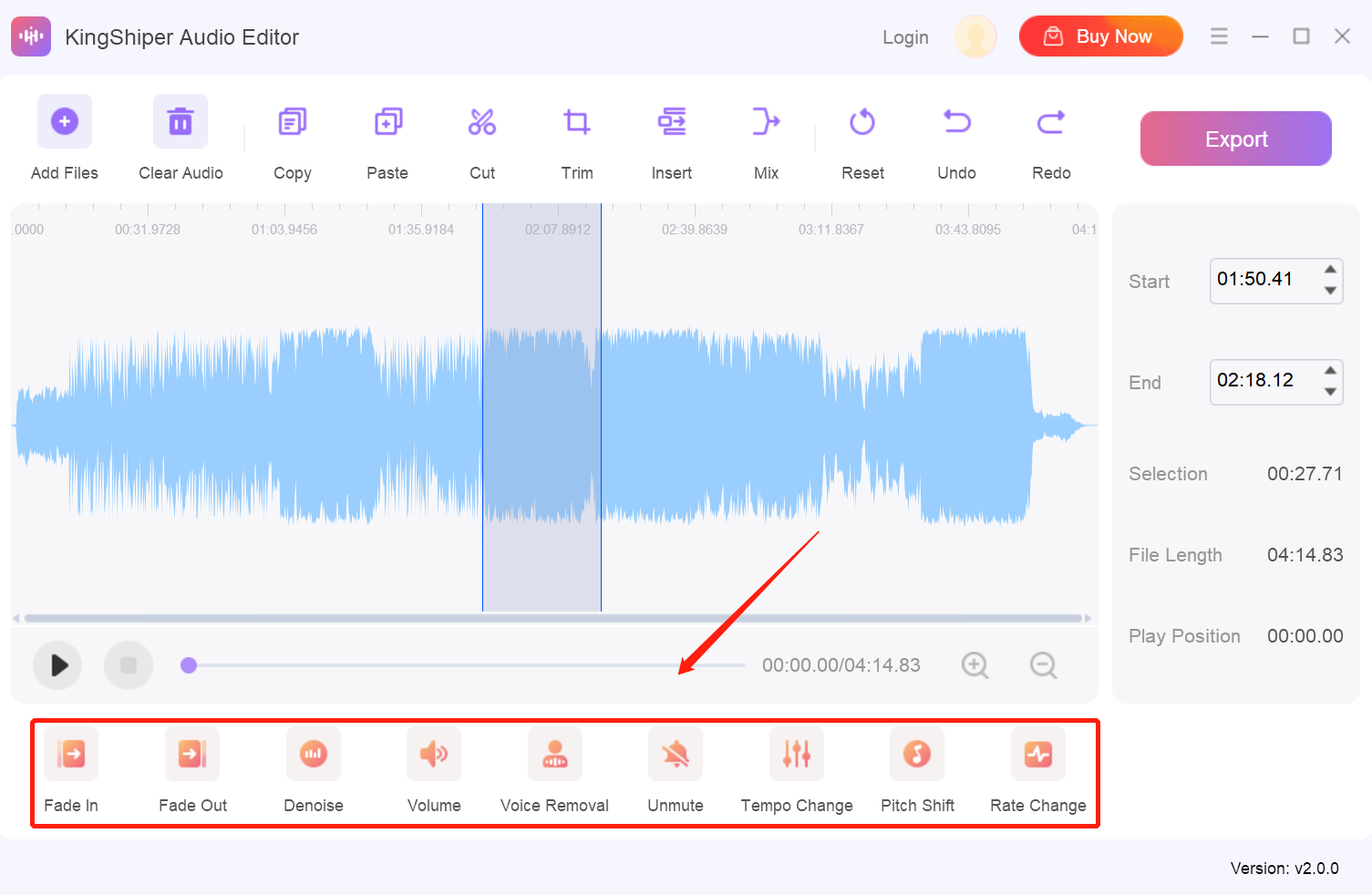Viewport: 1372px width, 895px height.
Task: Open the Login link
Action: [905, 37]
